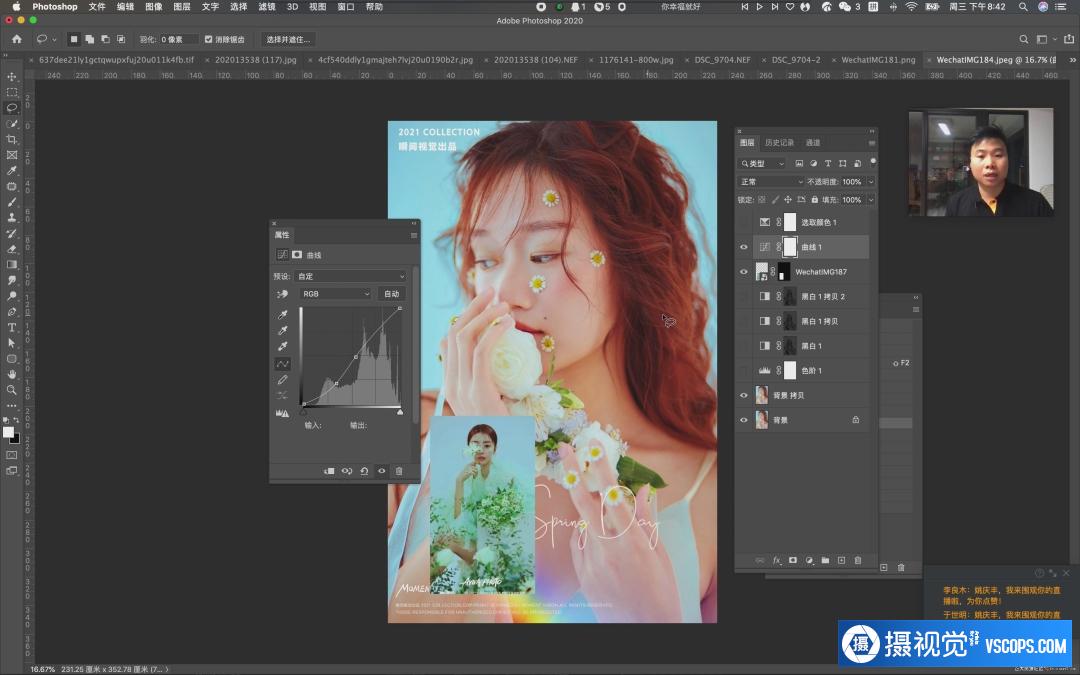Select the Pen tool
This screenshot has width=1080, height=675.
(12, 312)
